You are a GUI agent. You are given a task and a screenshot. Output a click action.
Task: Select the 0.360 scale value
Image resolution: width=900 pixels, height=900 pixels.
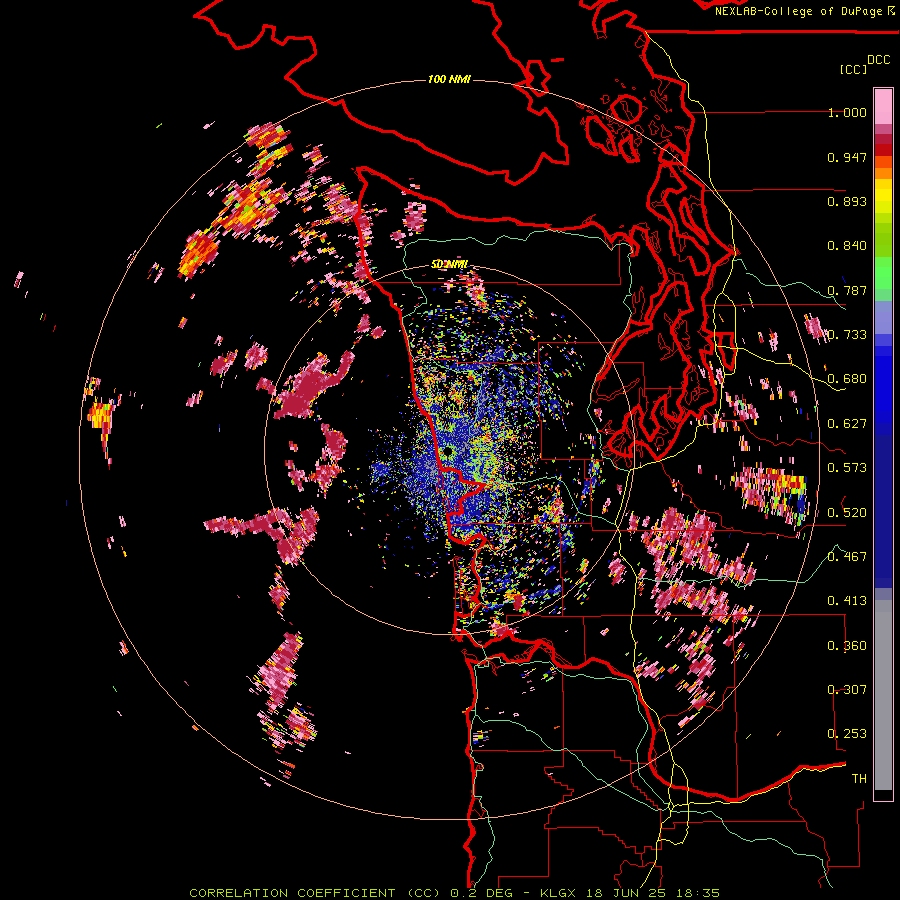tap(847, 646)
